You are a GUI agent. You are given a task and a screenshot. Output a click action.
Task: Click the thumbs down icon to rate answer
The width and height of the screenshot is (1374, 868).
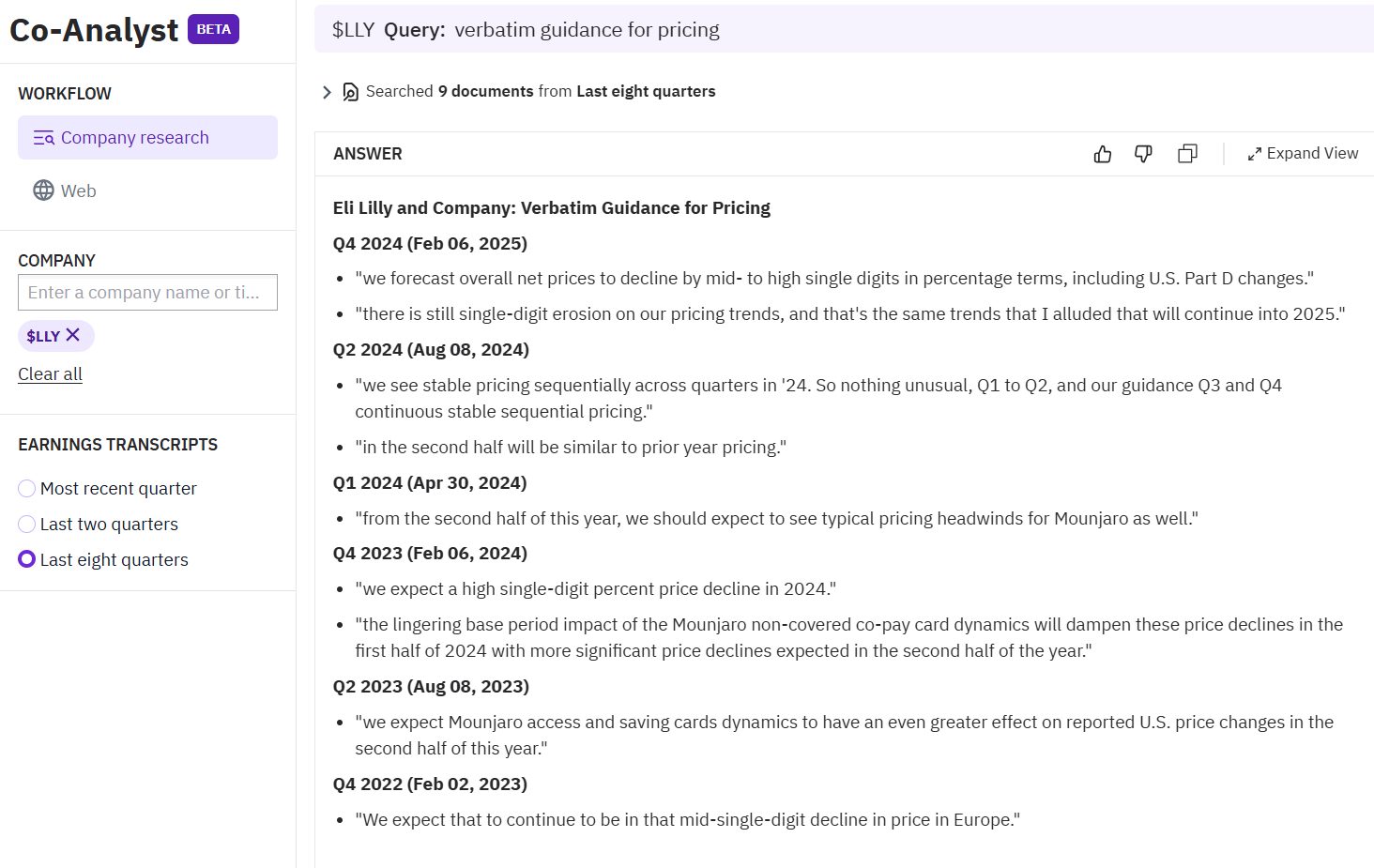pyautogui.click(x=1143, y=153)
